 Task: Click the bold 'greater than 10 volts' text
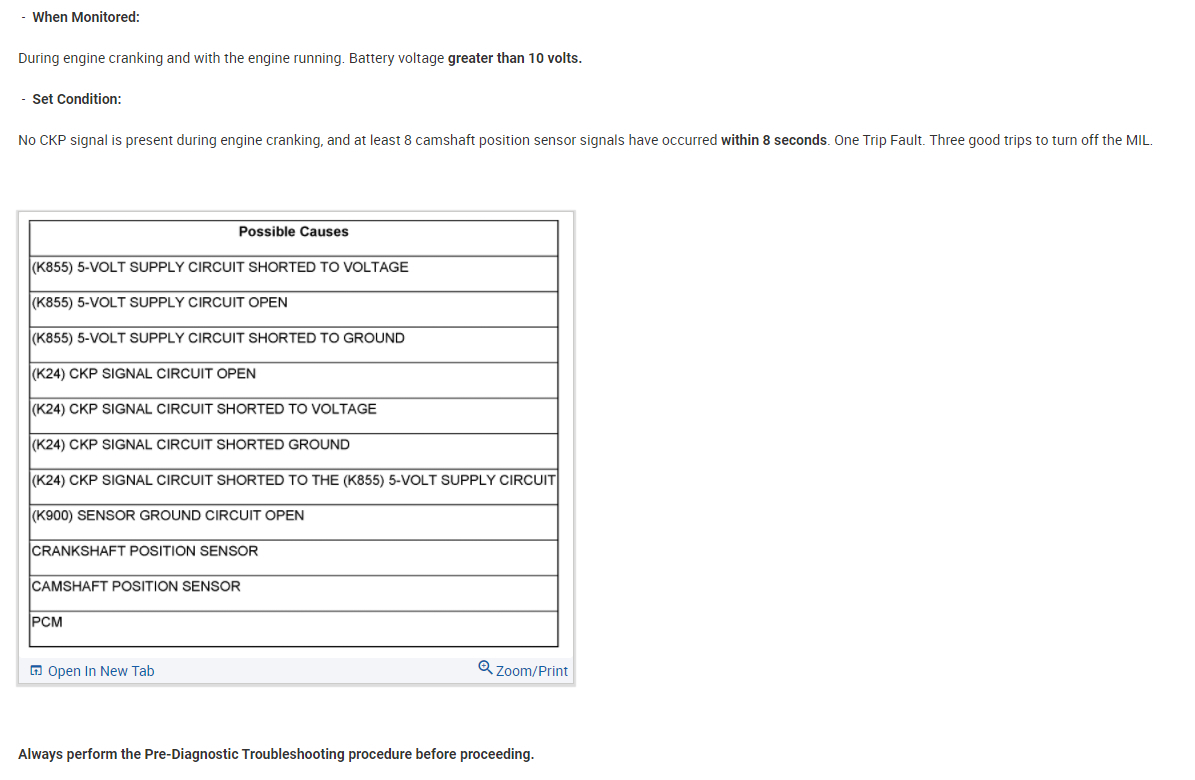pos(515,58)
